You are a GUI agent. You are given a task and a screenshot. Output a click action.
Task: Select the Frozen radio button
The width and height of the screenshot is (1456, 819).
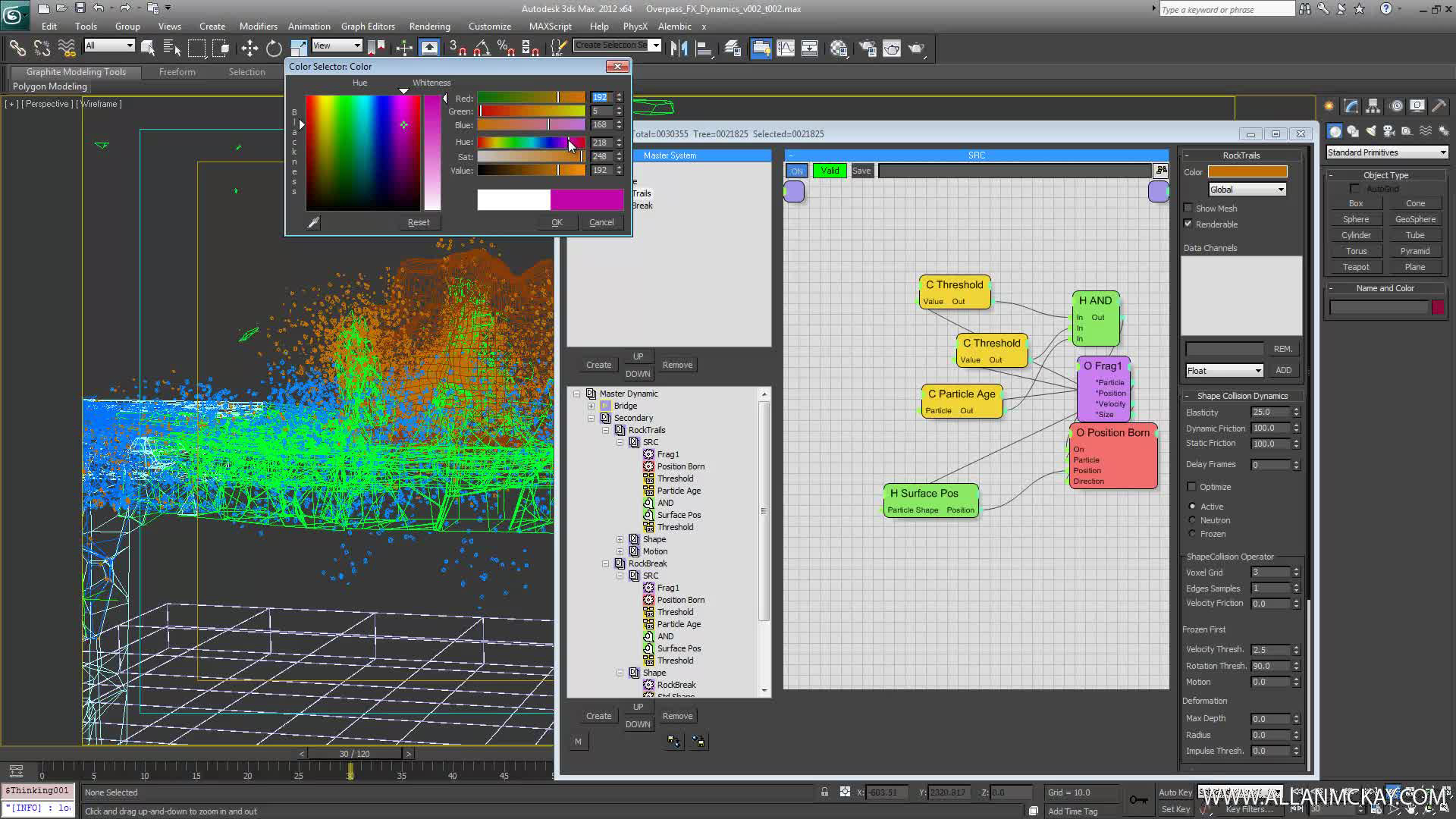(1193, 534)
